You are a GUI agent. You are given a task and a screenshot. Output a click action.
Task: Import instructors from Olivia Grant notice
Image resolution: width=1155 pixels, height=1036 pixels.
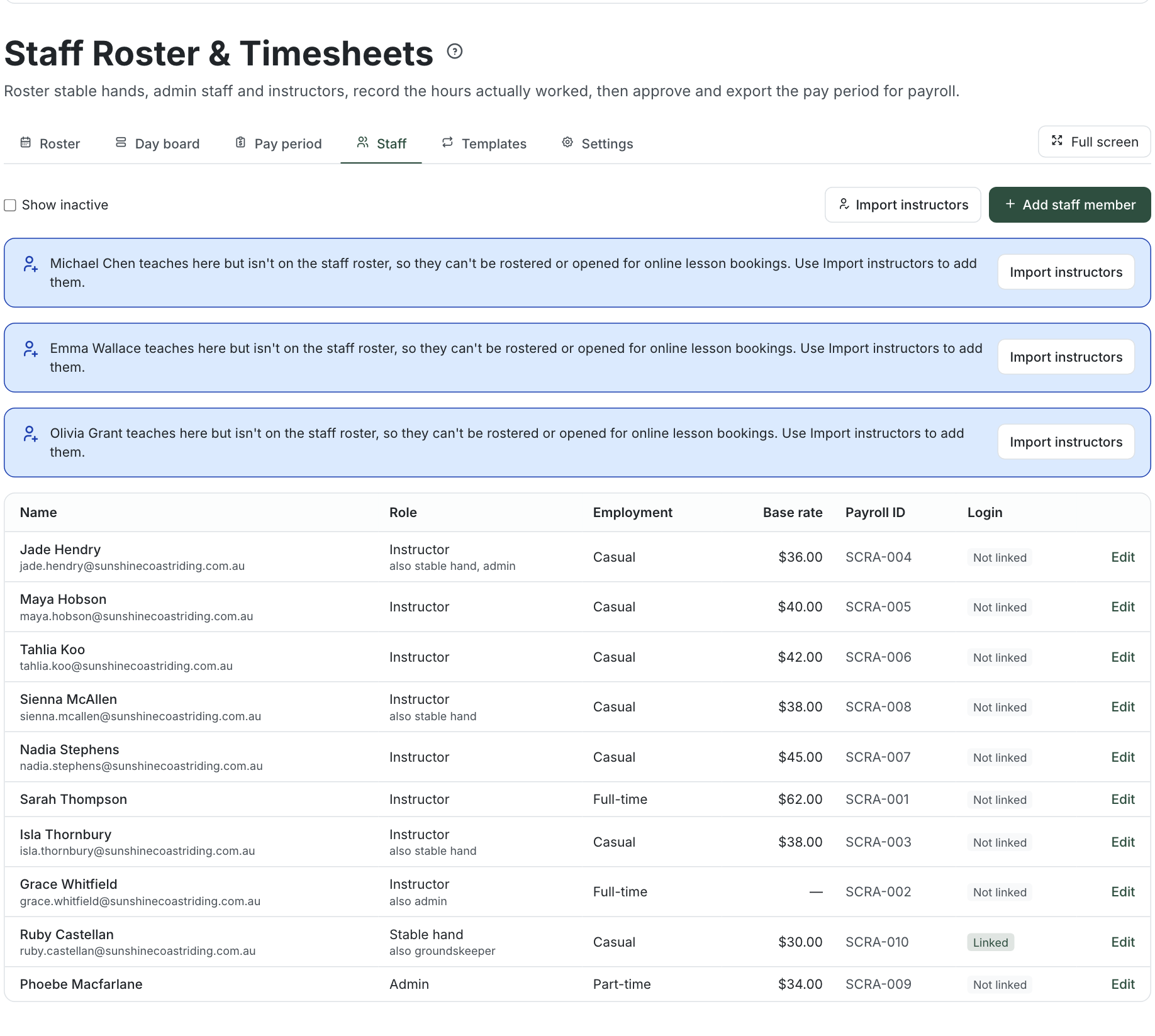(x=1066, y=442)
